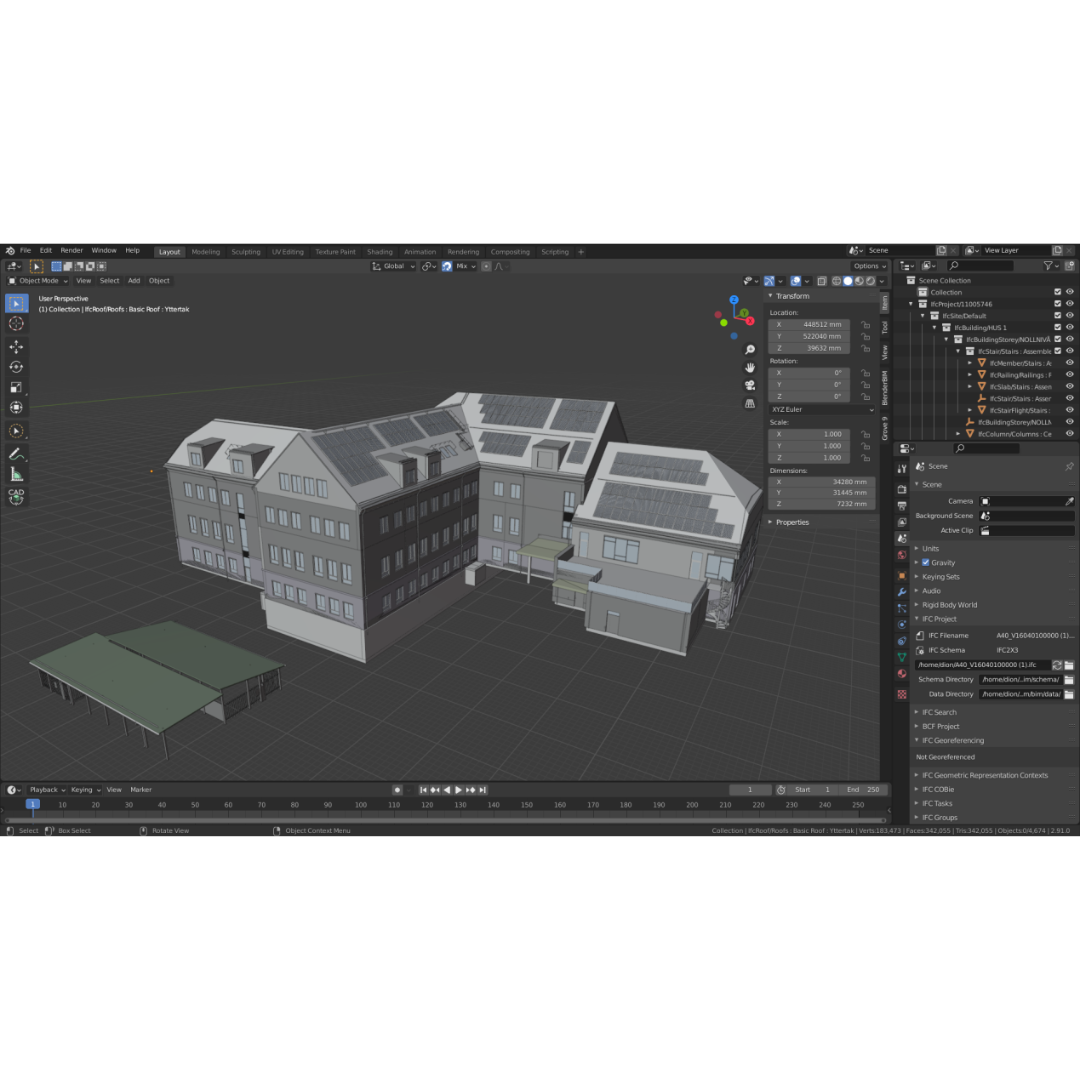
Task: Select the Measure tool
Action: (x=16, y=474)
